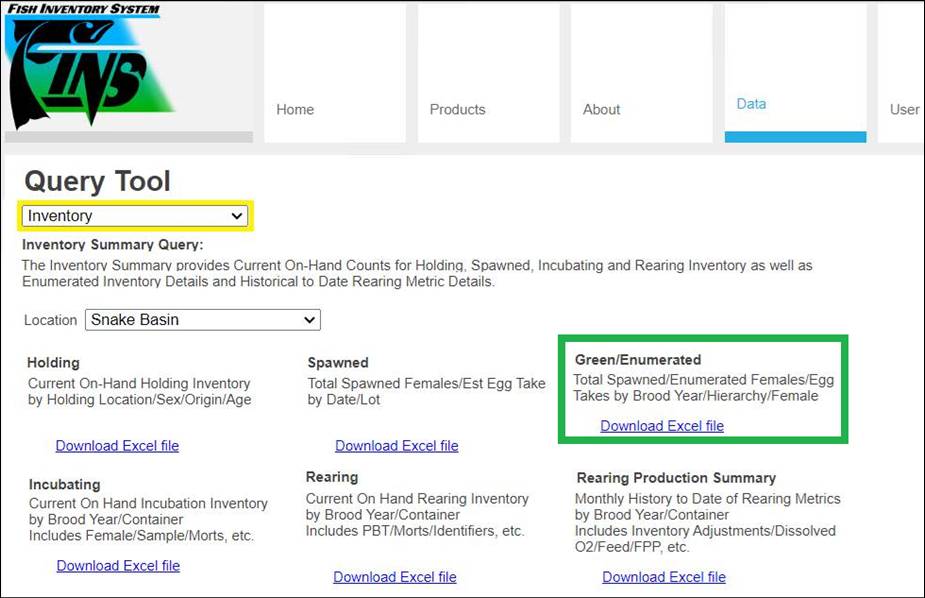Click the Green/Enumerated section heading
Viewport: 925px width, 598px height.
(638, 360)
